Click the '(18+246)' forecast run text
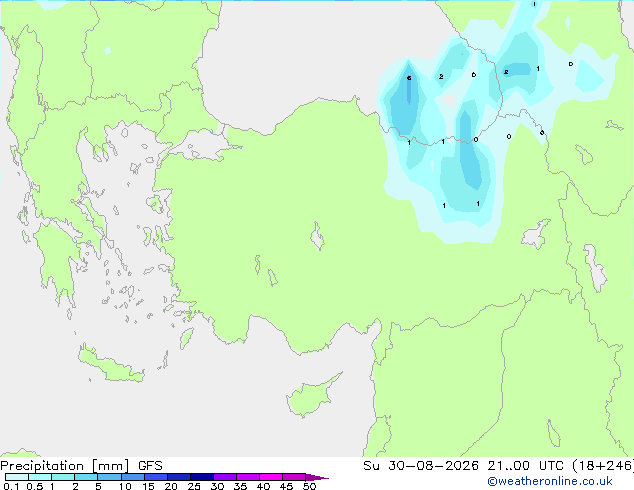The image size is (634, 490). click(603, 466)
